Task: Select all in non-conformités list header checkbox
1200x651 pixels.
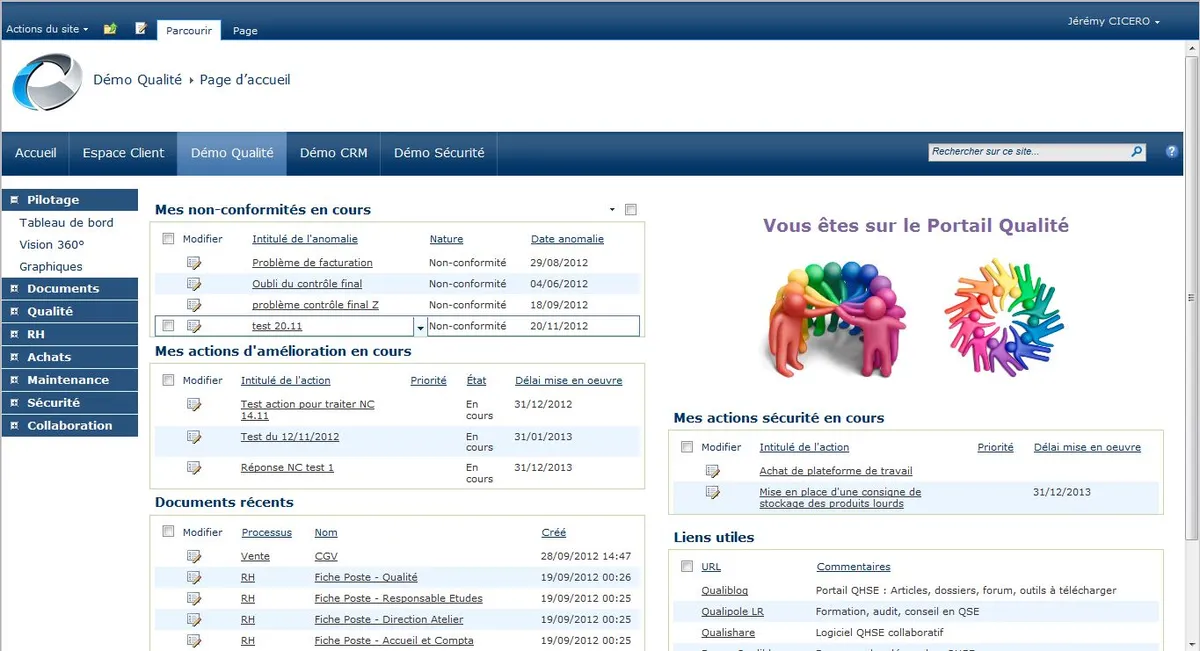Action: tap(168, 239)
